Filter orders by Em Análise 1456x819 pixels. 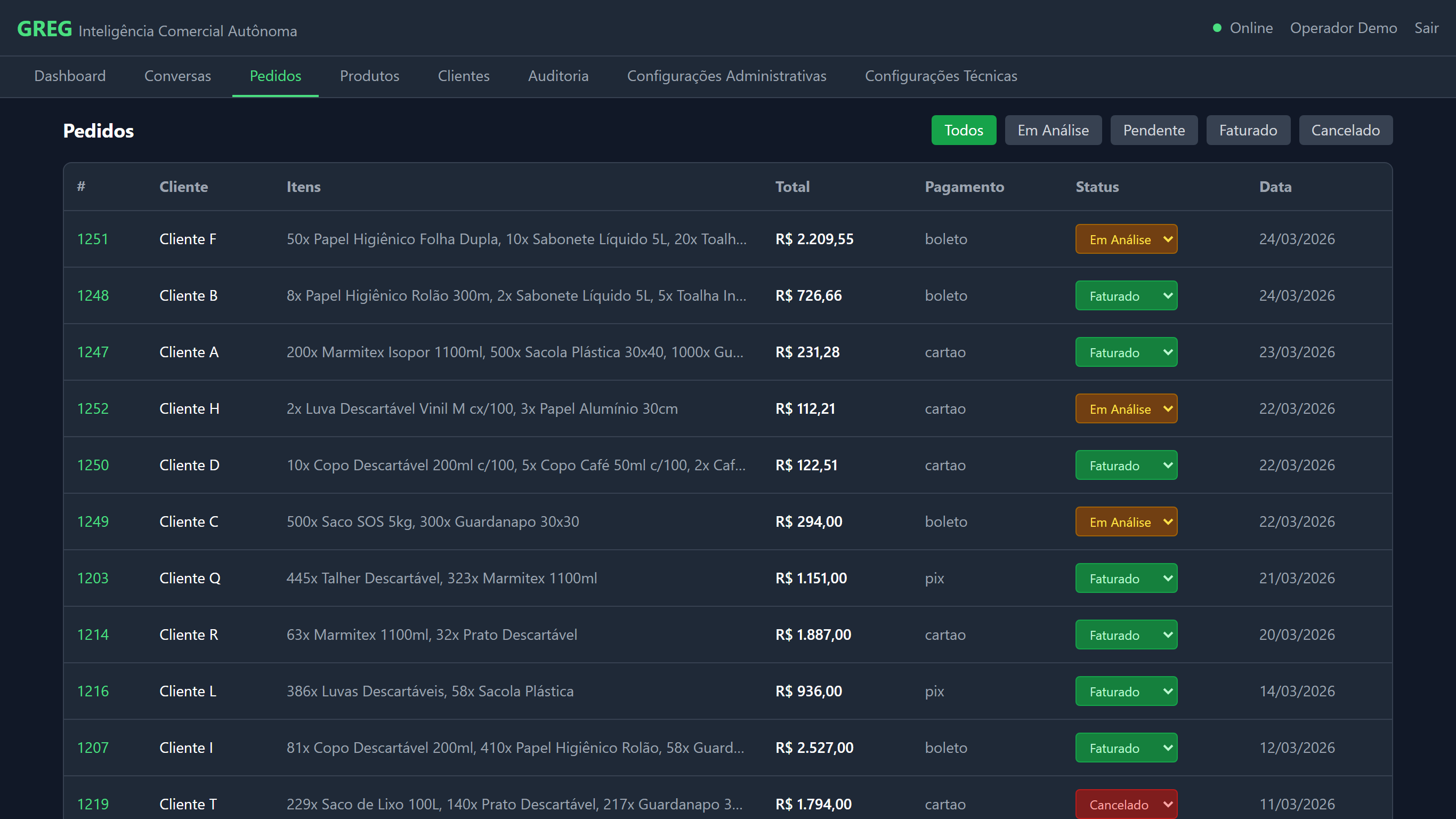1053,131
